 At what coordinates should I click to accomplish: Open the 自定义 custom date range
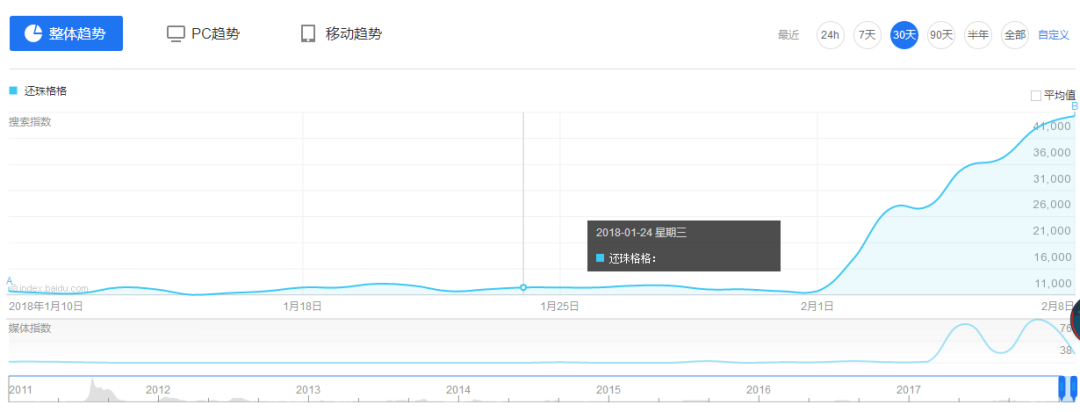pyautogui.click(x=1053, y=34)
